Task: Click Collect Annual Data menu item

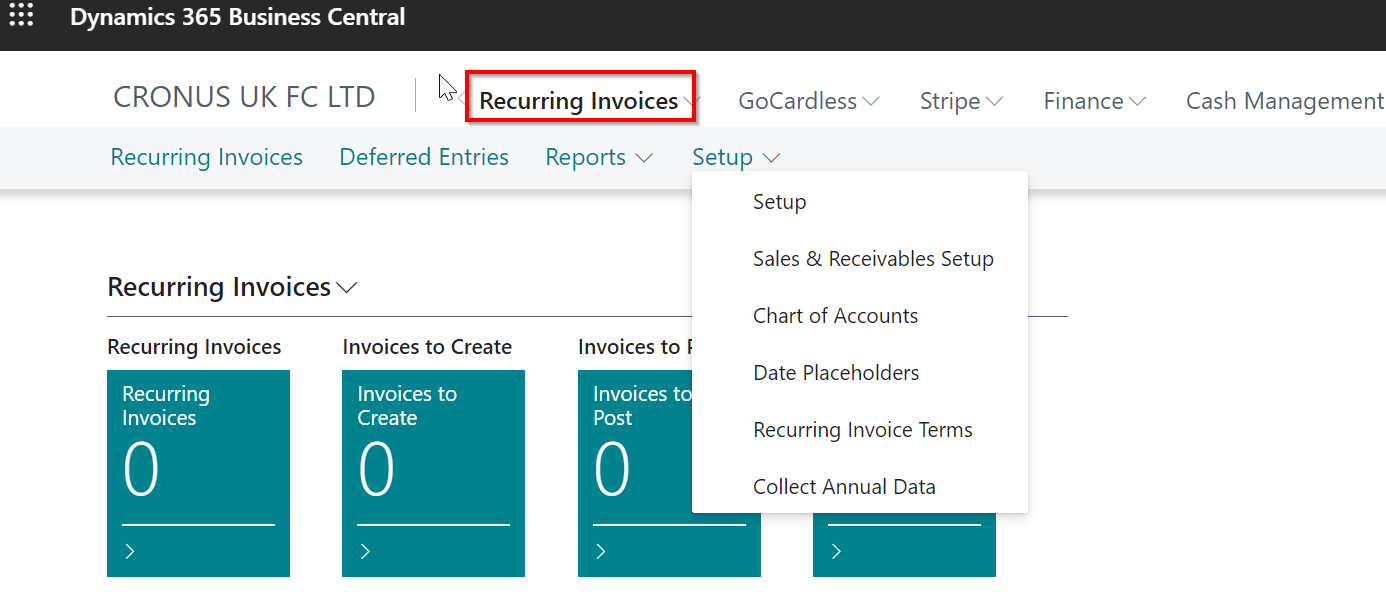Action: pyautogui.click(x=844, y=487)
